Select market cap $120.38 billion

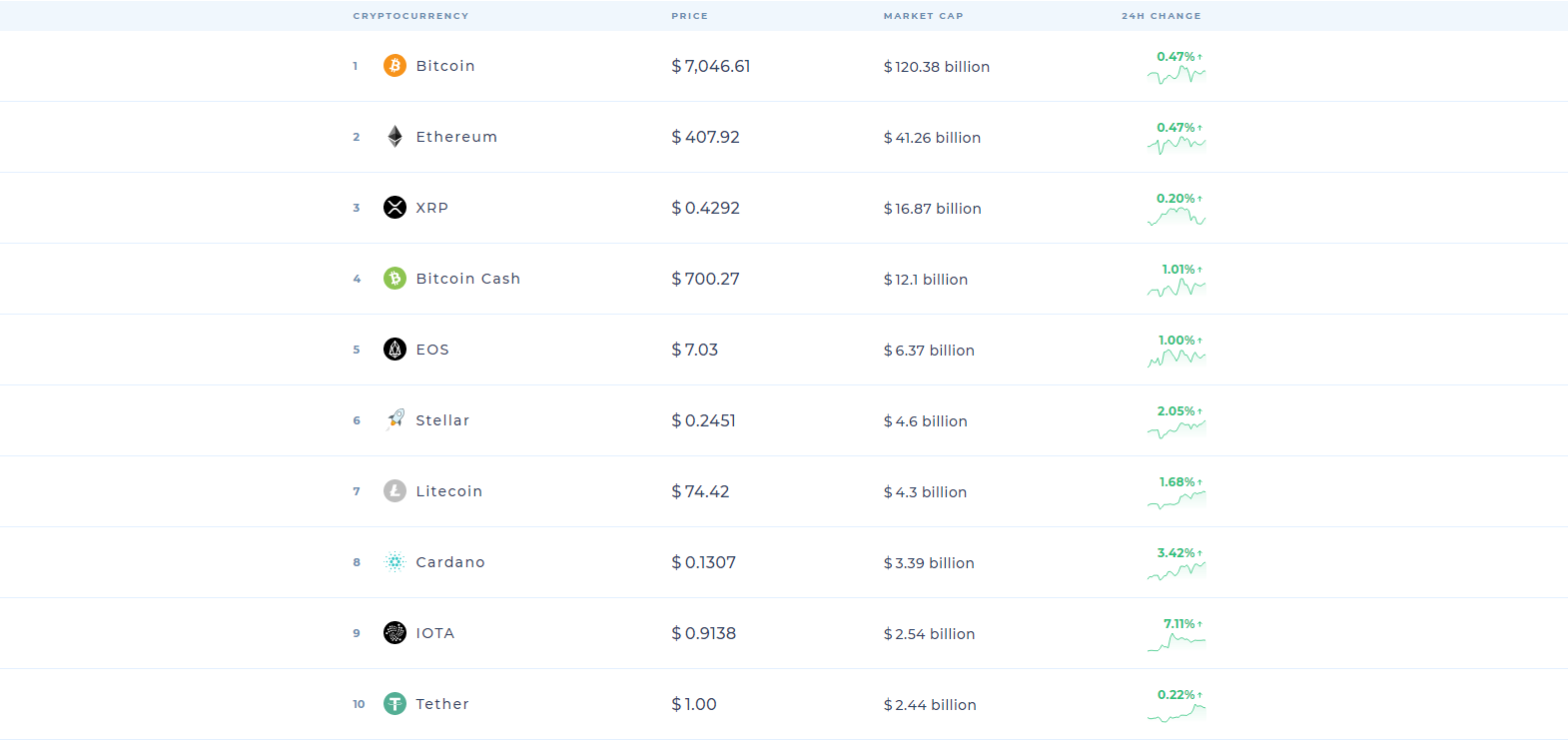937,67
